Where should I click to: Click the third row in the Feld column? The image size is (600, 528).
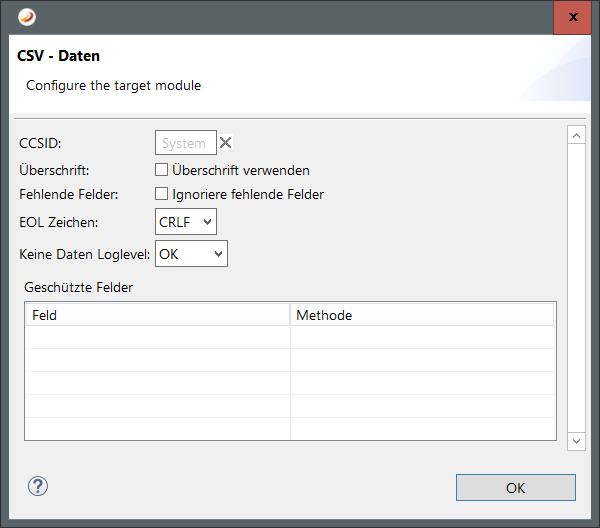click(x=157, y=384)
